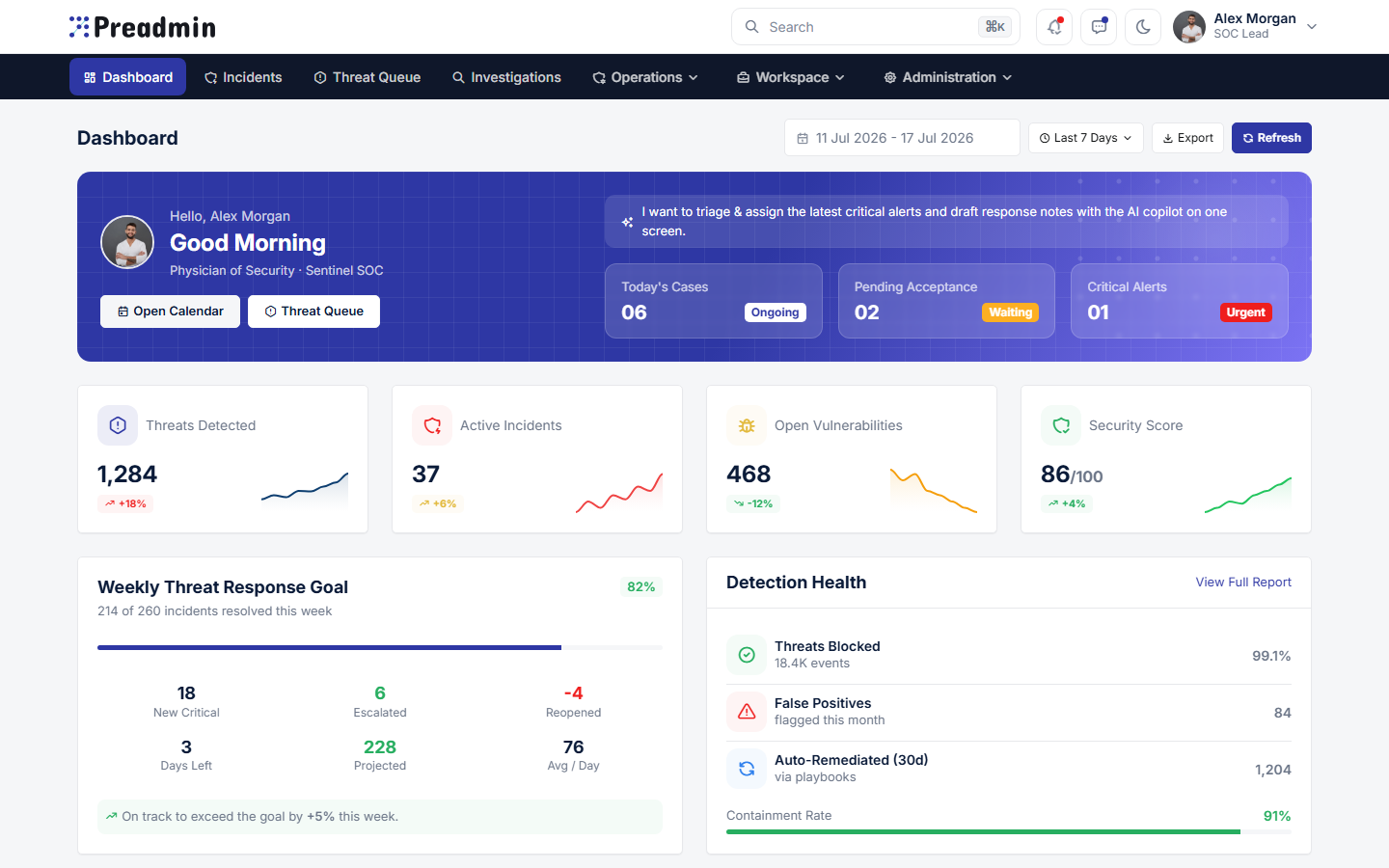Click the Threats Detected shield icon
The height and width of the screenshot is (868, 1389).
point(118,425)
